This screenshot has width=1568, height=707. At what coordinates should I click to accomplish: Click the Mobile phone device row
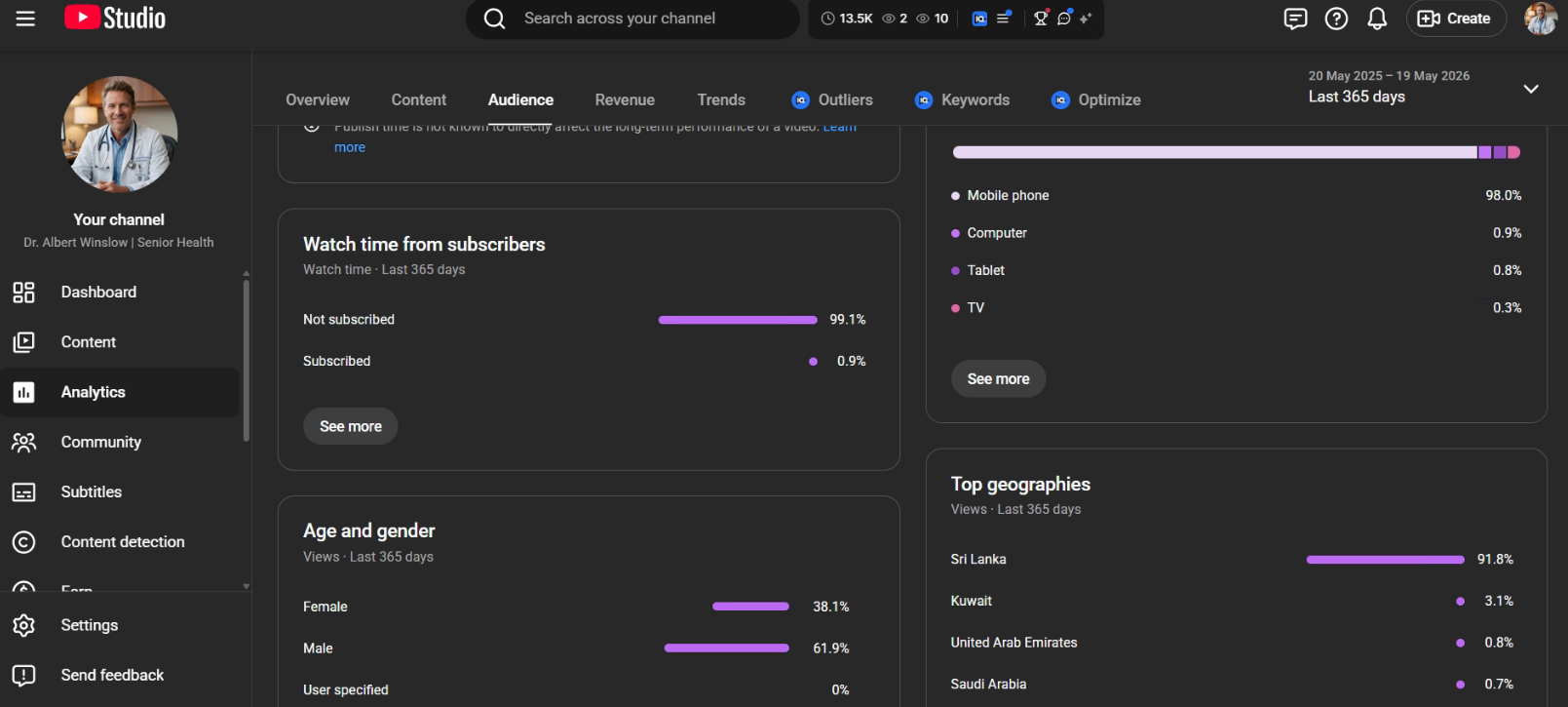coord(1236,195)
